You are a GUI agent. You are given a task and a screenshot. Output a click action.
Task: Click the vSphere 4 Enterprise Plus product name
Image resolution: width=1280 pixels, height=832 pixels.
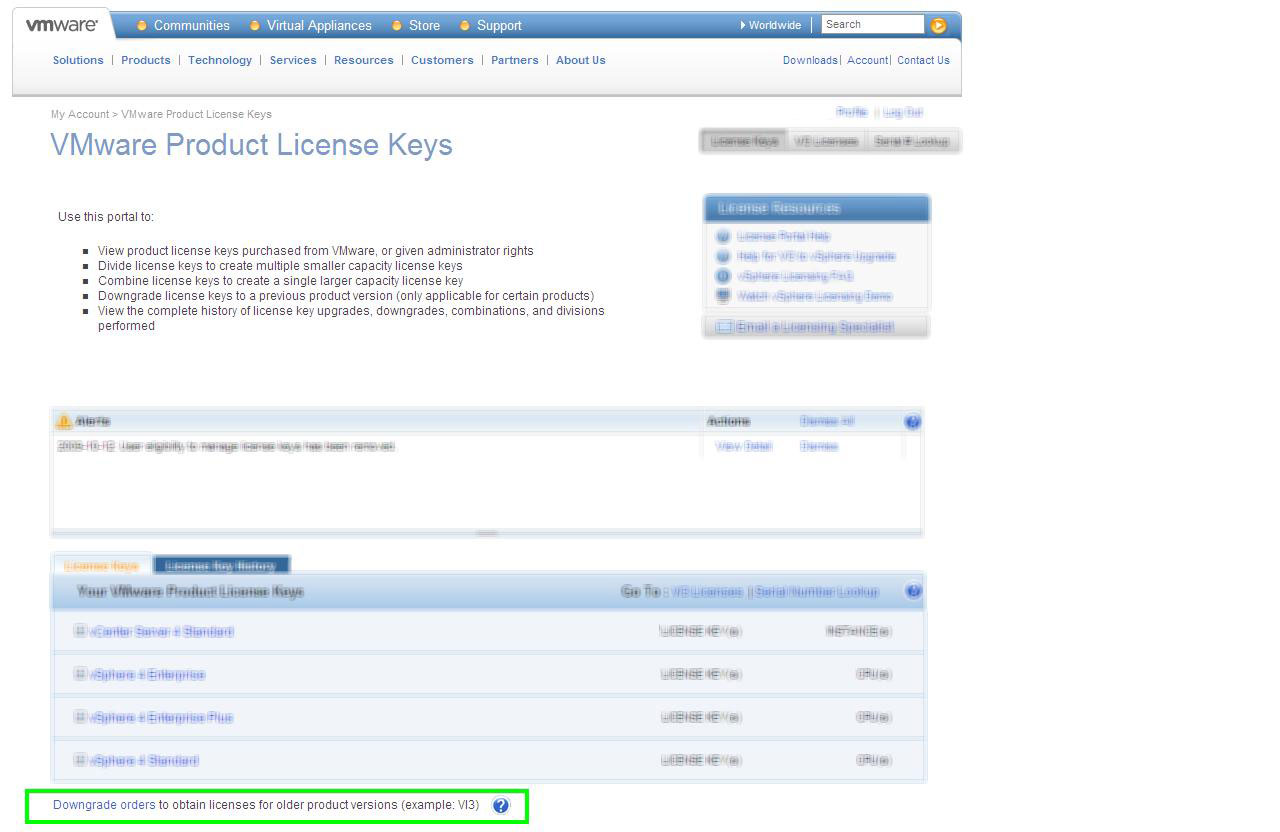(162, 717)
